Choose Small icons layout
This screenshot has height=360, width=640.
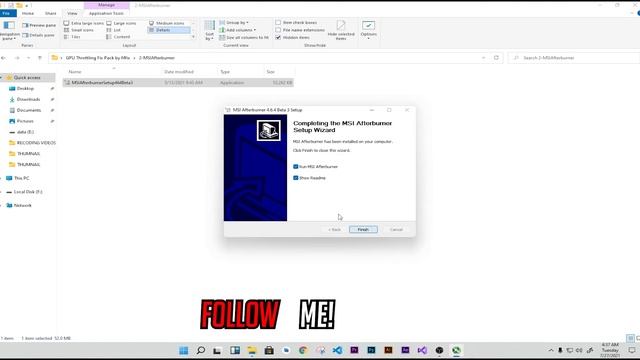[x=79, y=30]
